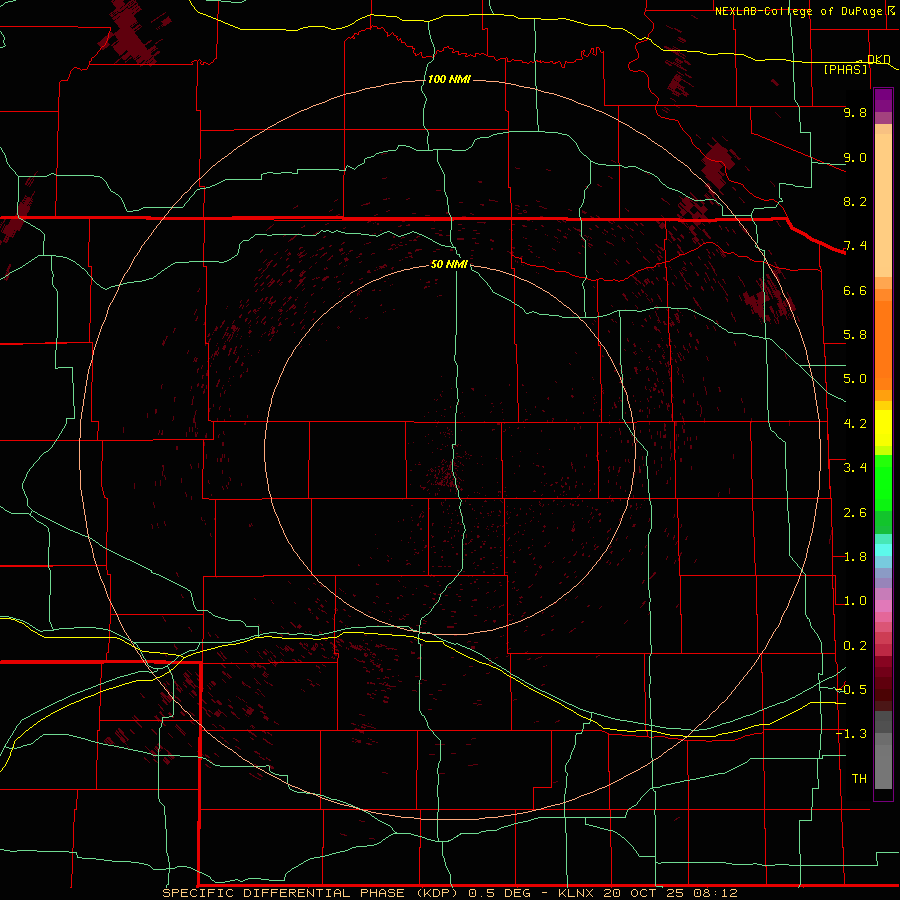Click the "08:12" time in the caption

click(x=715, y=893)
